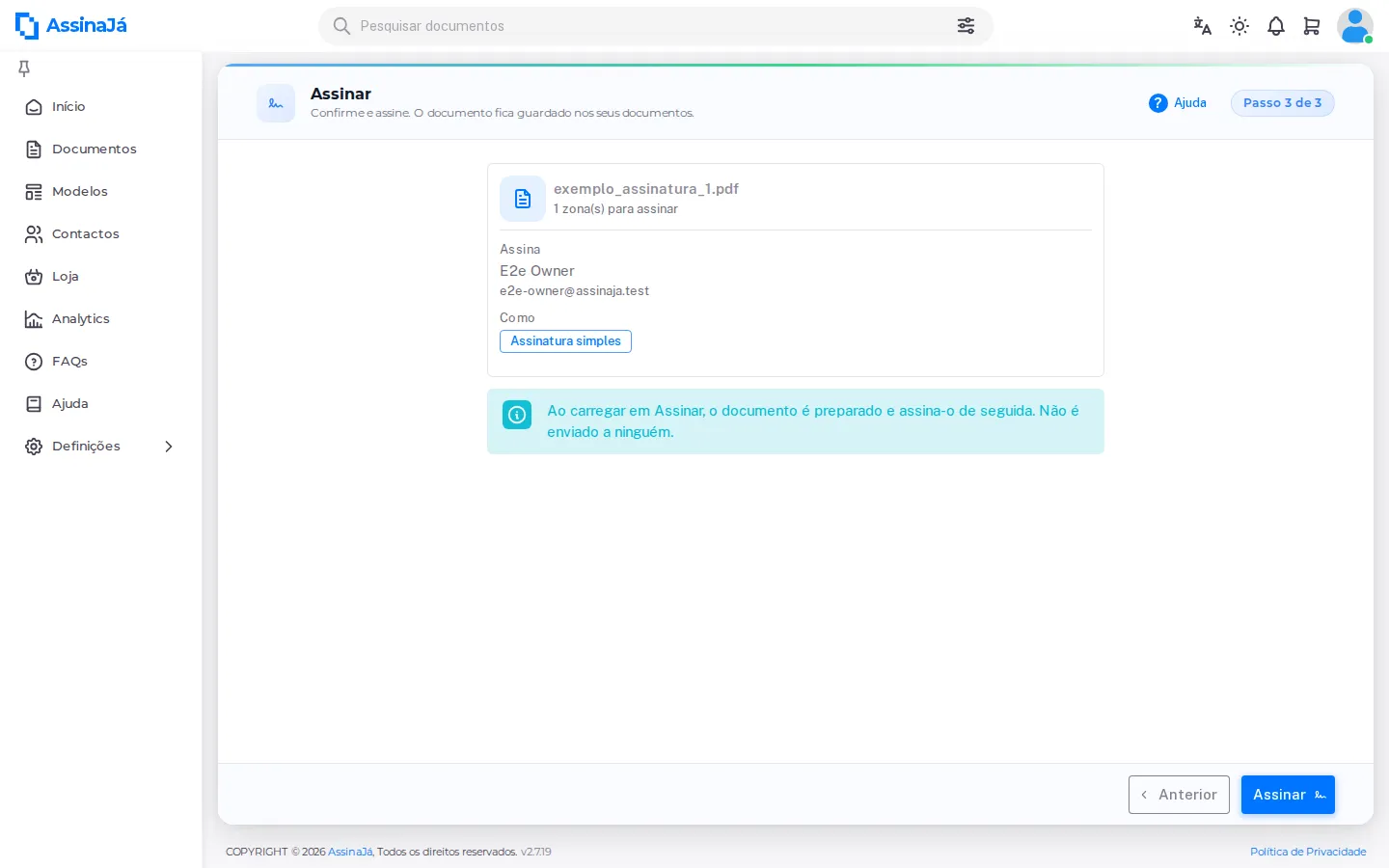The image size is (1389, 868).
Task: Click the Assinar button
Action: (x=1288, y=795)
